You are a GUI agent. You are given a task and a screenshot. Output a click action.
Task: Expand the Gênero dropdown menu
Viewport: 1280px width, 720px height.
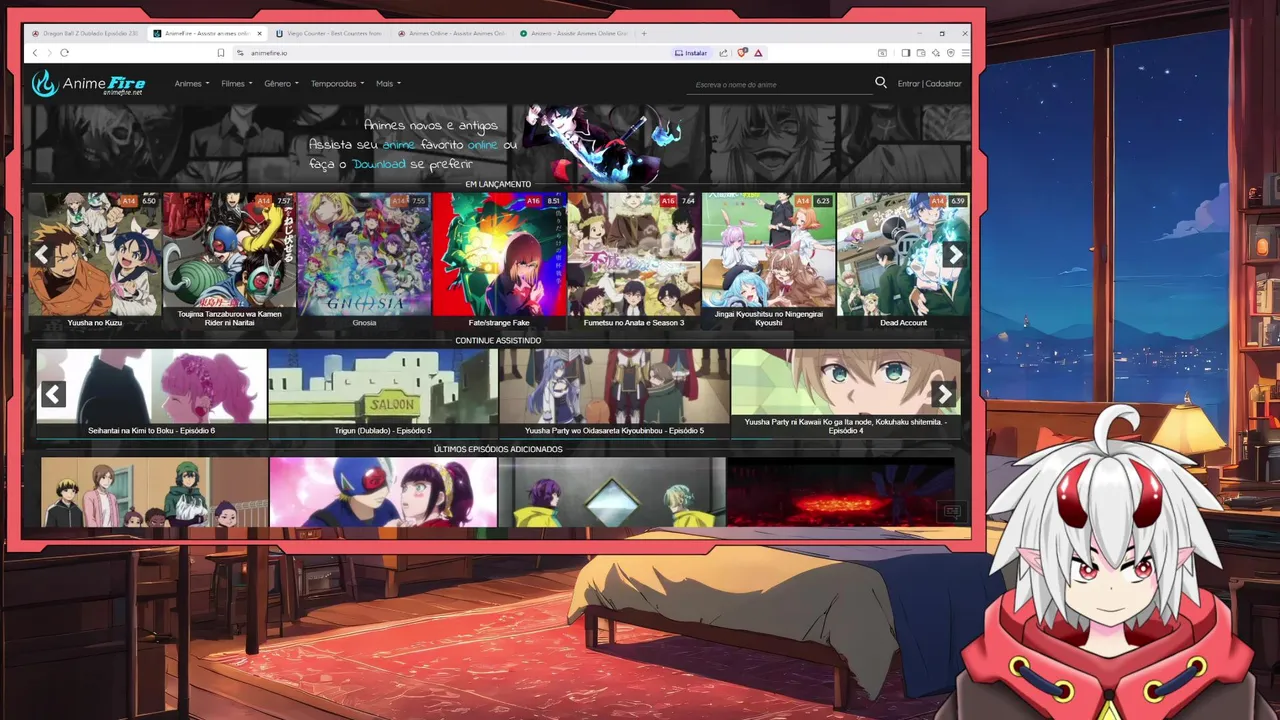click(x=281, y=84)
